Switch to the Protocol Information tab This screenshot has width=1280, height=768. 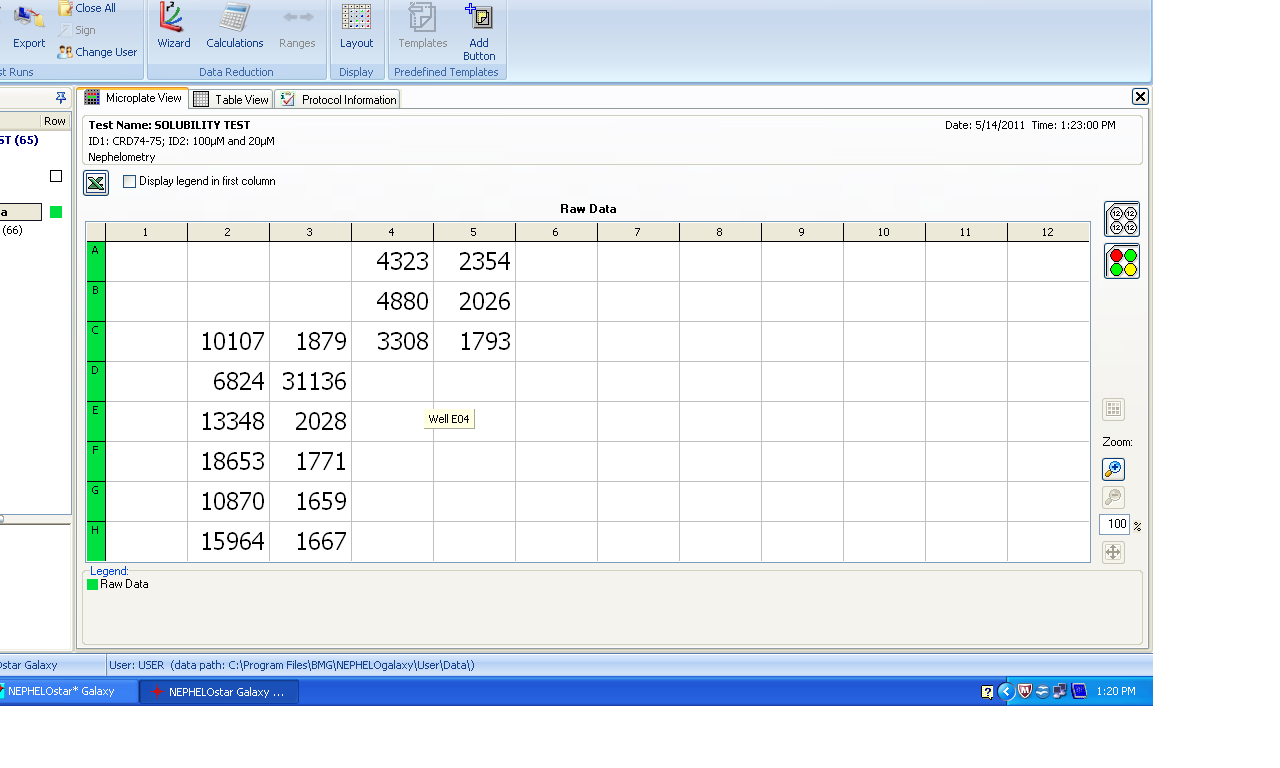[x=338, y=99]
